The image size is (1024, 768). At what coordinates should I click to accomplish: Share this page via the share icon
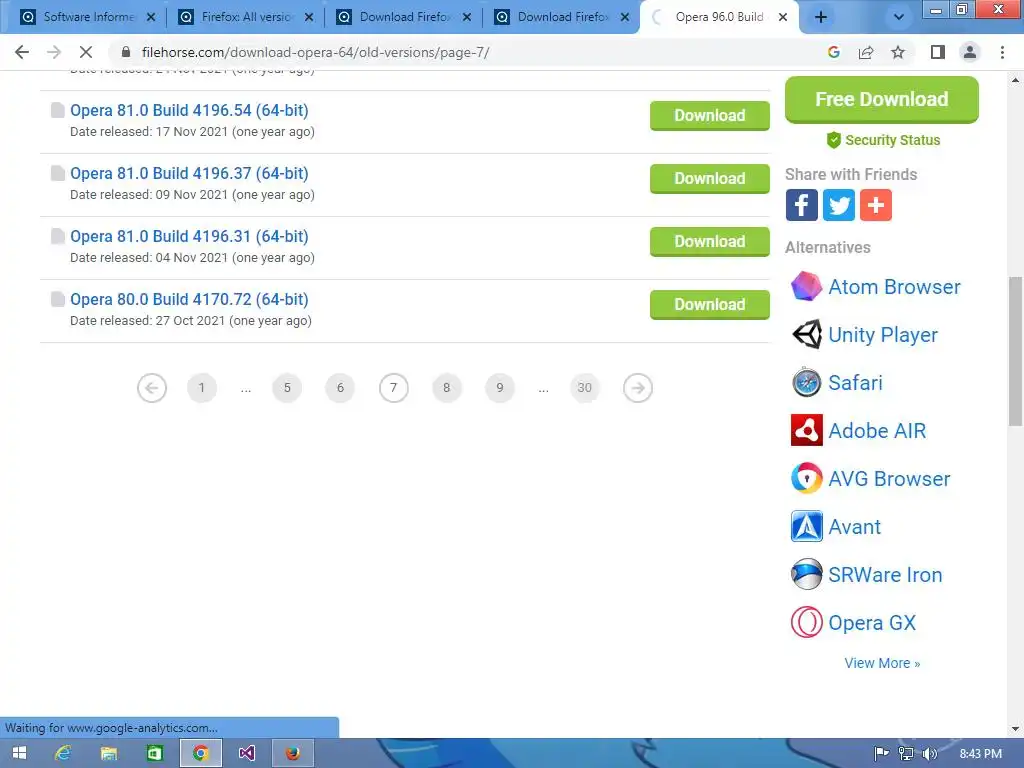click(866, 52)
